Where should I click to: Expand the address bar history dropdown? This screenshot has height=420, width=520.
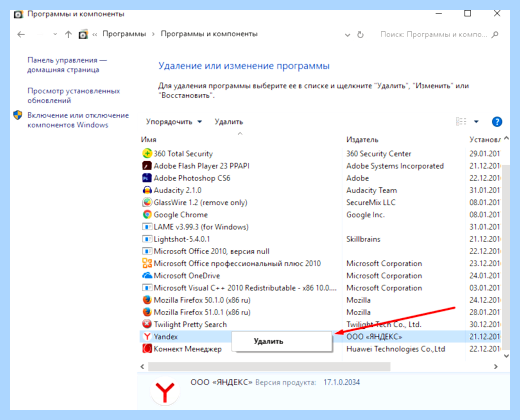click(x=347, y=35)
